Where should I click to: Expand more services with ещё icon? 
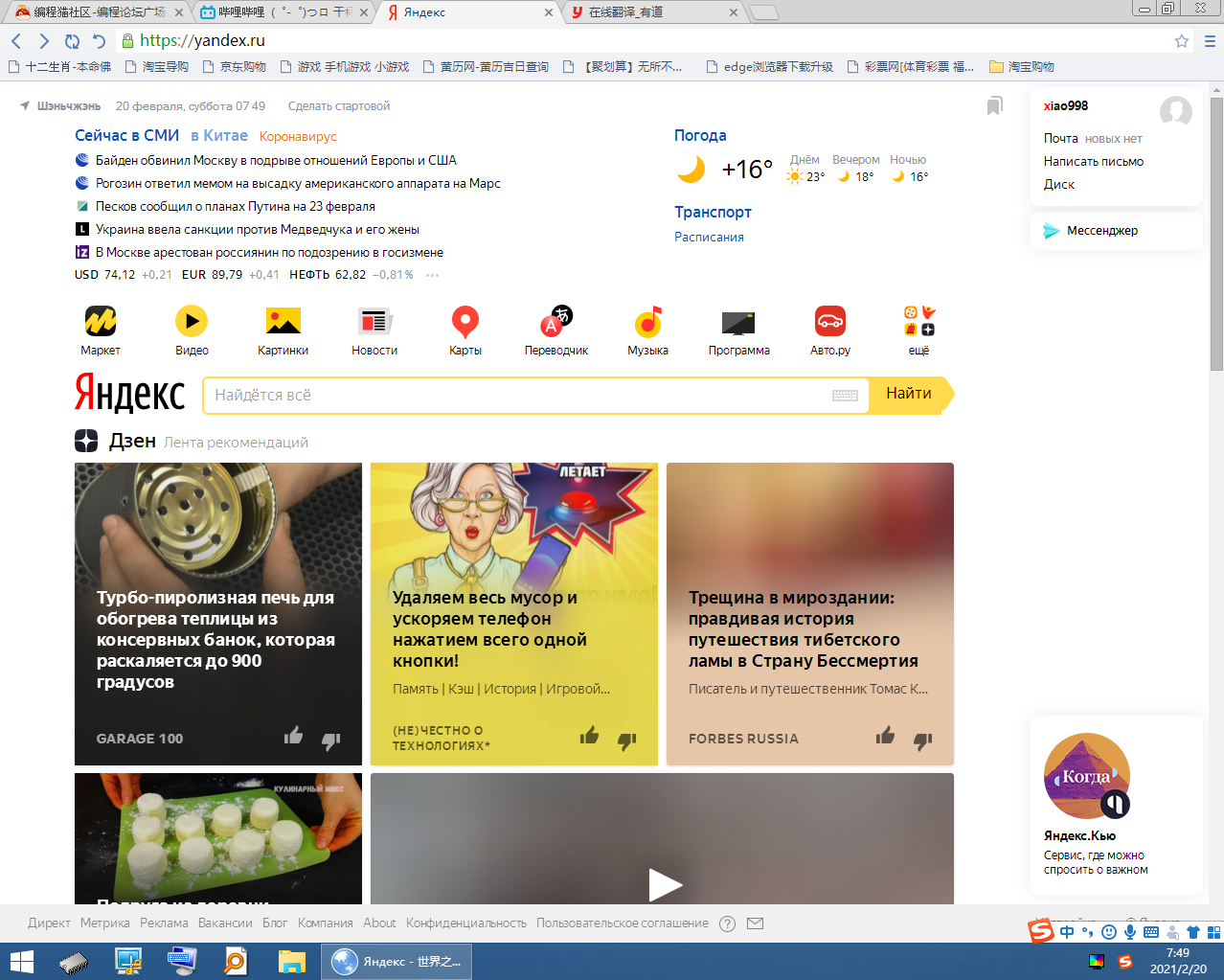click(x=919, y=321)
